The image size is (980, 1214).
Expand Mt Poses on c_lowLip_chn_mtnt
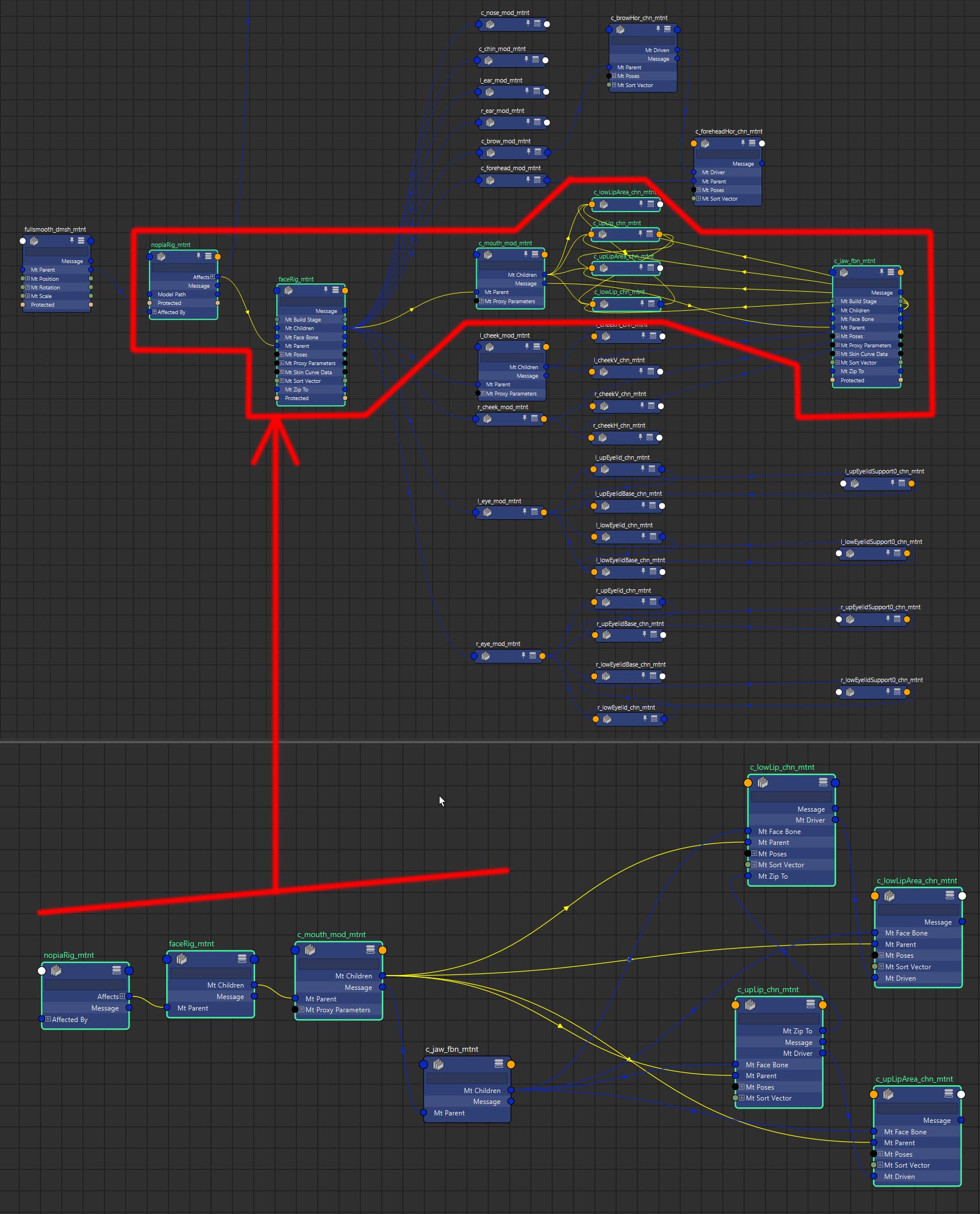point(754,853)
